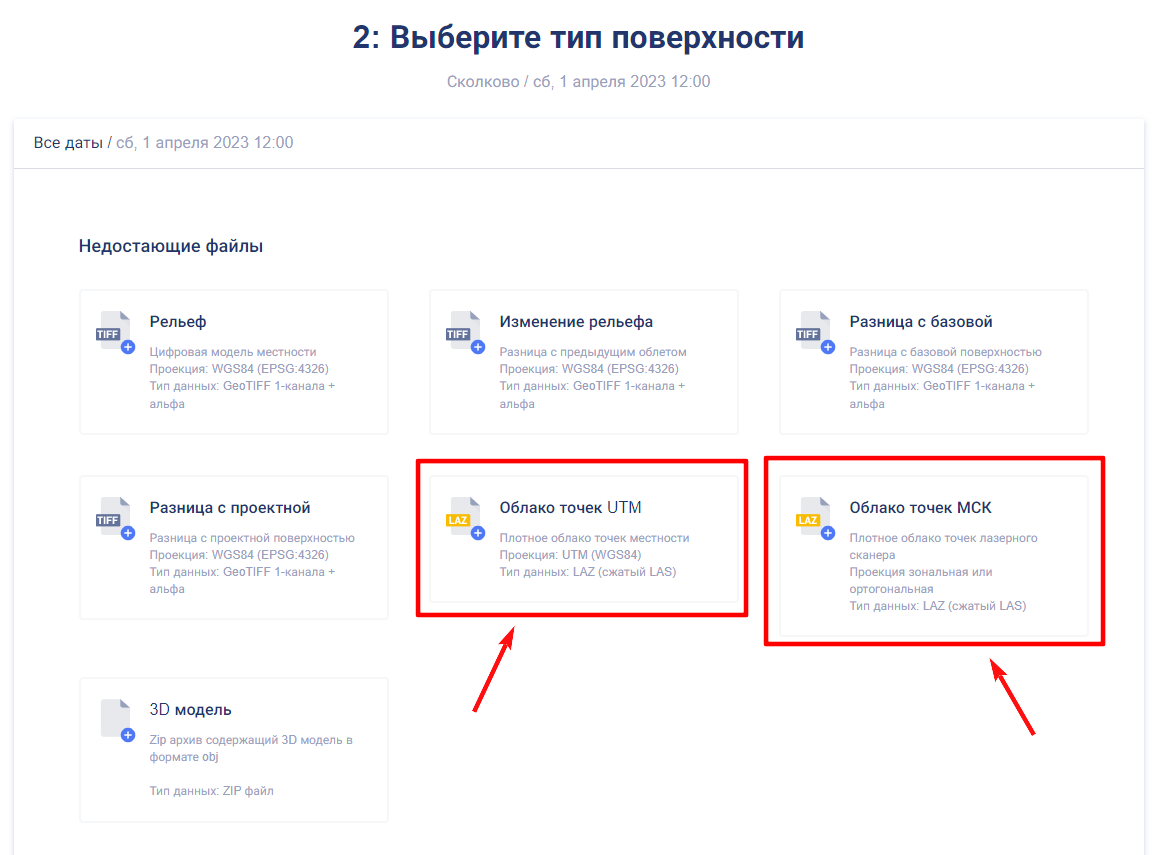Screen dimensions: 1158x855
Task: Click the TIFF icon beside Изменение рельефа
Action: tap(464, 332)
